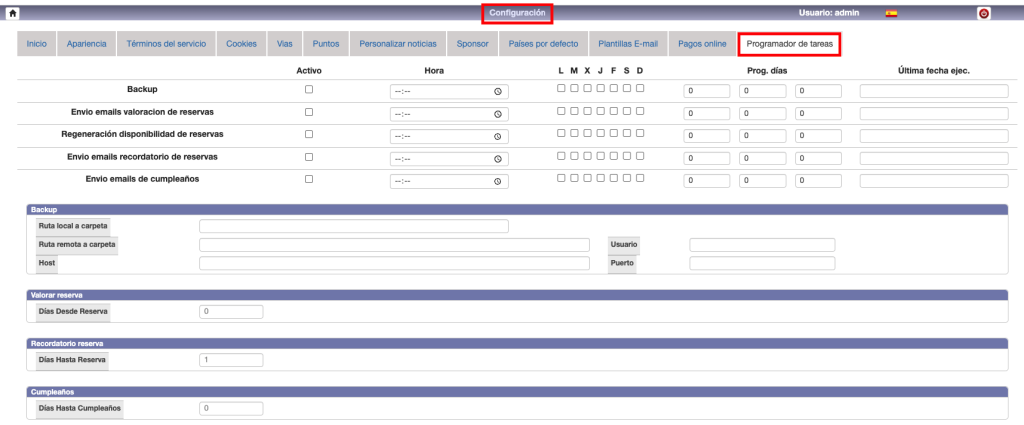Enable the Activo checkbox for Backup

pos(309,89)
